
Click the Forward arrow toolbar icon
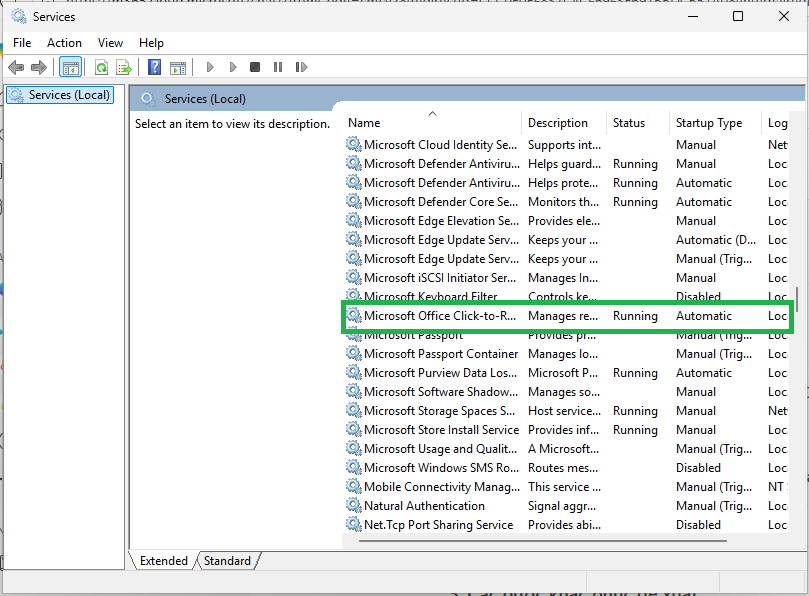[39, 67]
